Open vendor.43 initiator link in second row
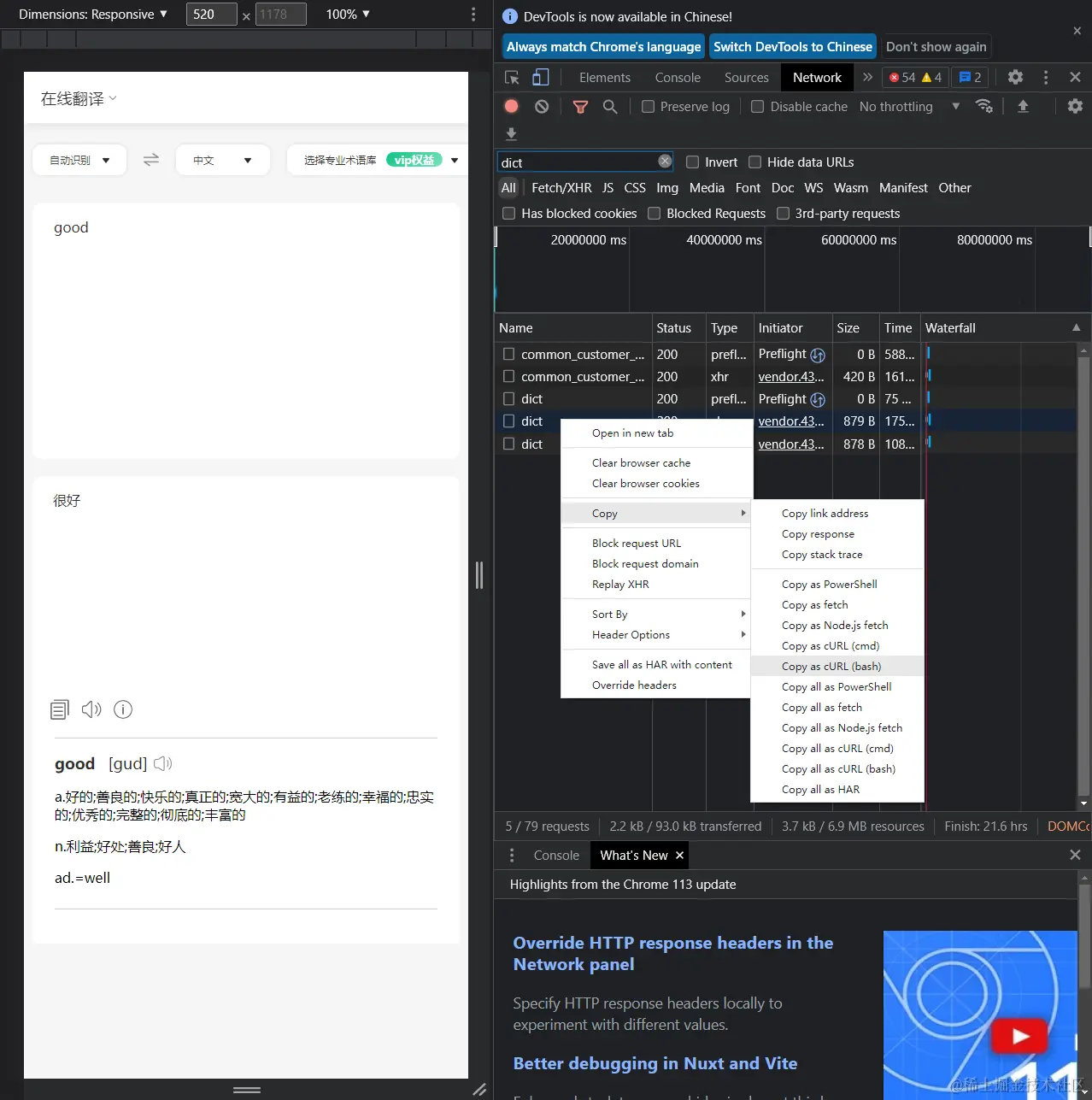The width and height of the screenshot is (1092, 1100). (791, 377)
